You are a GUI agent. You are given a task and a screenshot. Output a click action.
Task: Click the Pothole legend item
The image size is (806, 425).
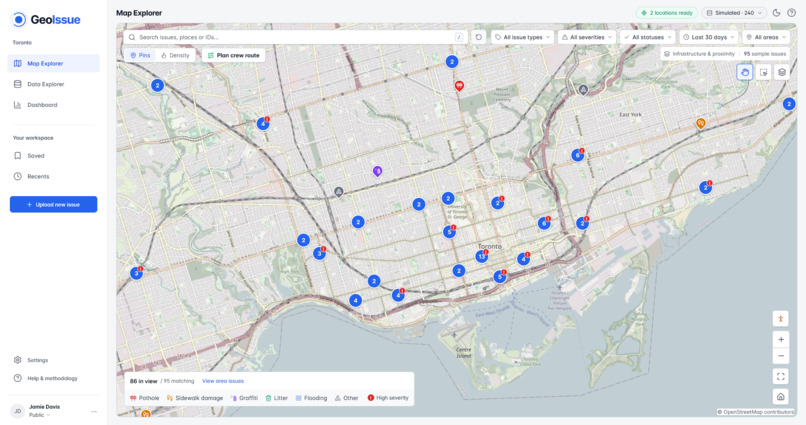click(144, 398)
